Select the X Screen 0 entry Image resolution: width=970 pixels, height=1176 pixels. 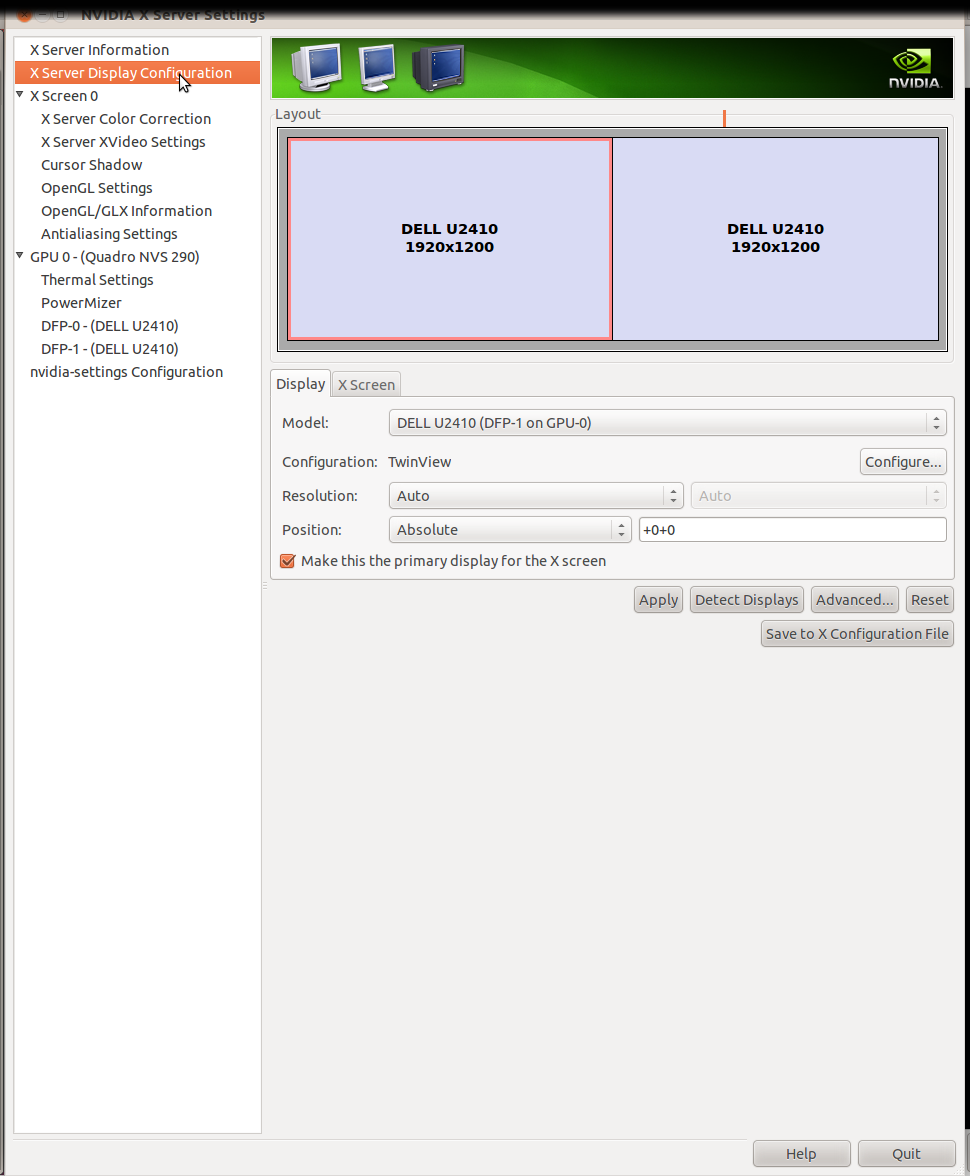pos(64,96)
